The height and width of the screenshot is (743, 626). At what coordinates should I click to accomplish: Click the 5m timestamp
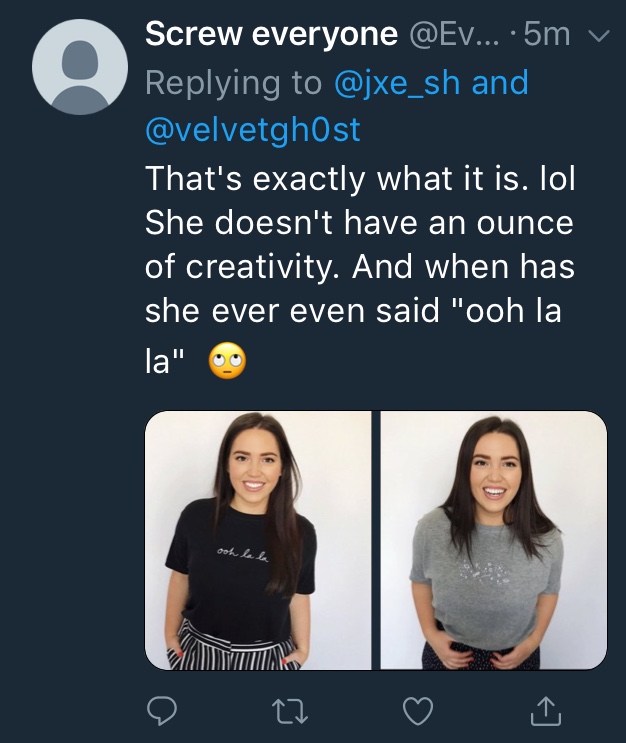click(546, 35)
